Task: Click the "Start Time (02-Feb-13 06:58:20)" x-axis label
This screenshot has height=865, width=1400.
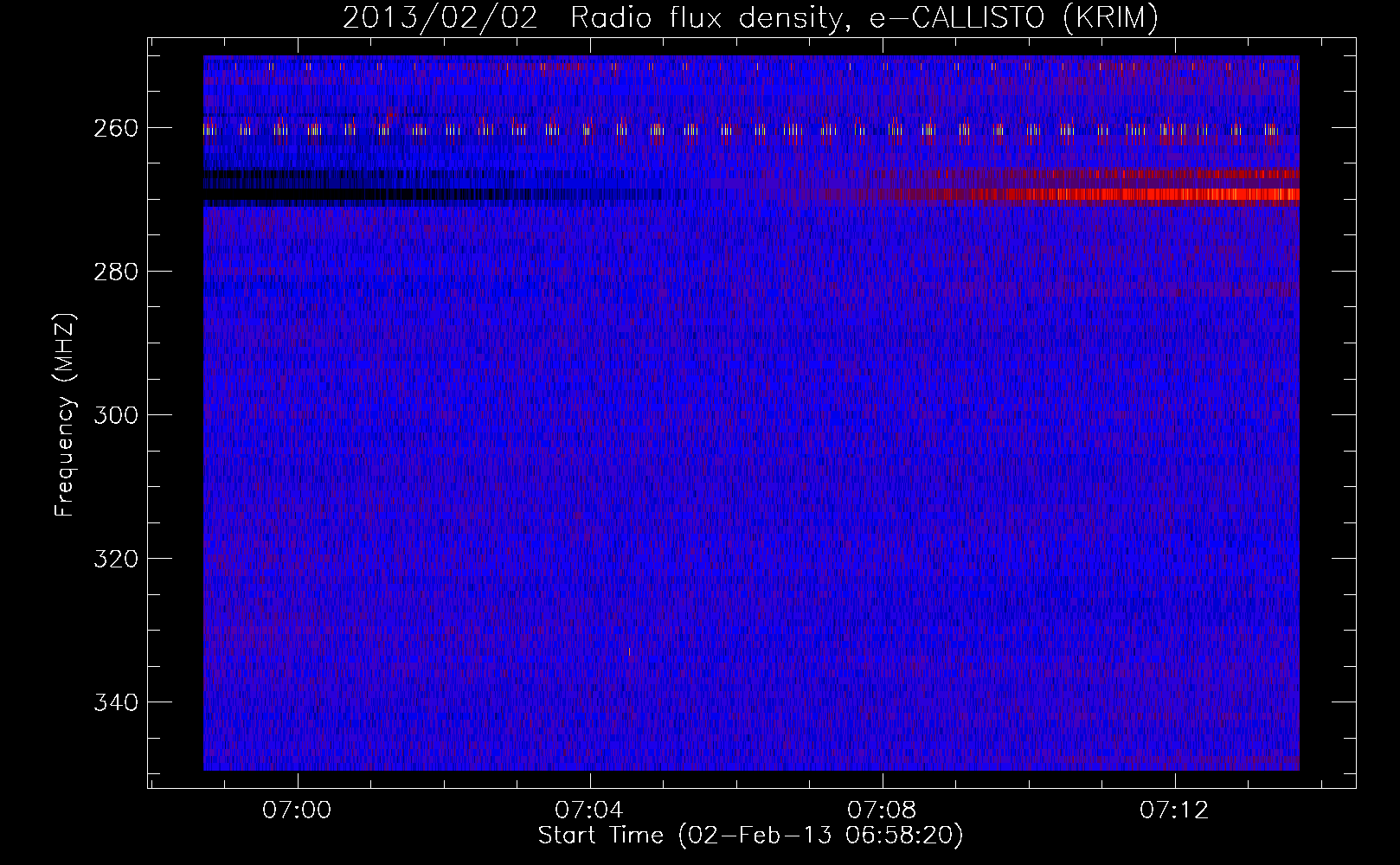Action: point(750,835)
